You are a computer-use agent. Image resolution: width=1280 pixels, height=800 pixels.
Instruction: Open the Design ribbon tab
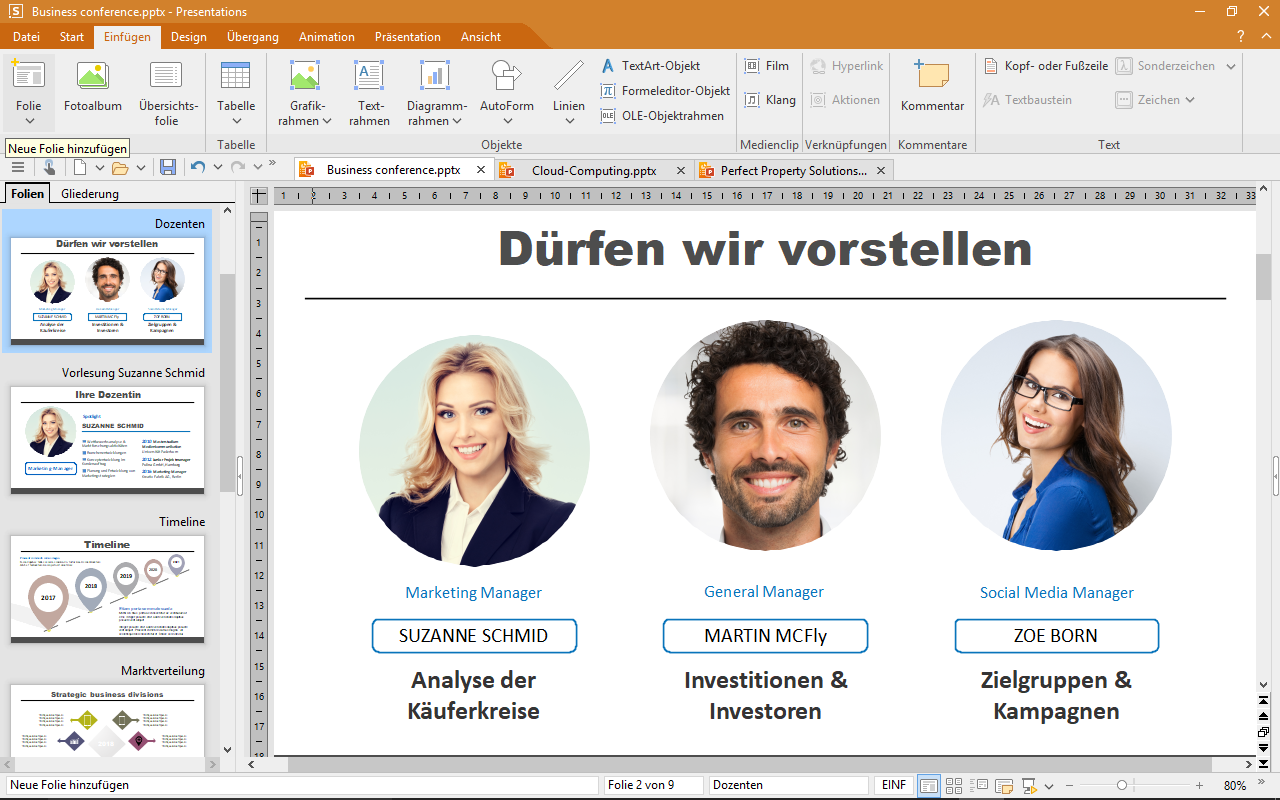pos(188,37)
